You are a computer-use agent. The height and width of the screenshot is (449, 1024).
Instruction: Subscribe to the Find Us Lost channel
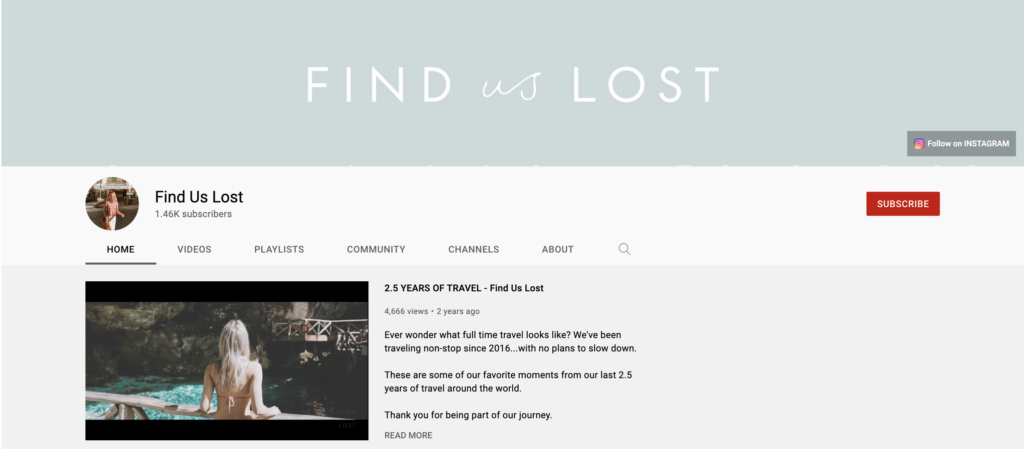point(903,204)
